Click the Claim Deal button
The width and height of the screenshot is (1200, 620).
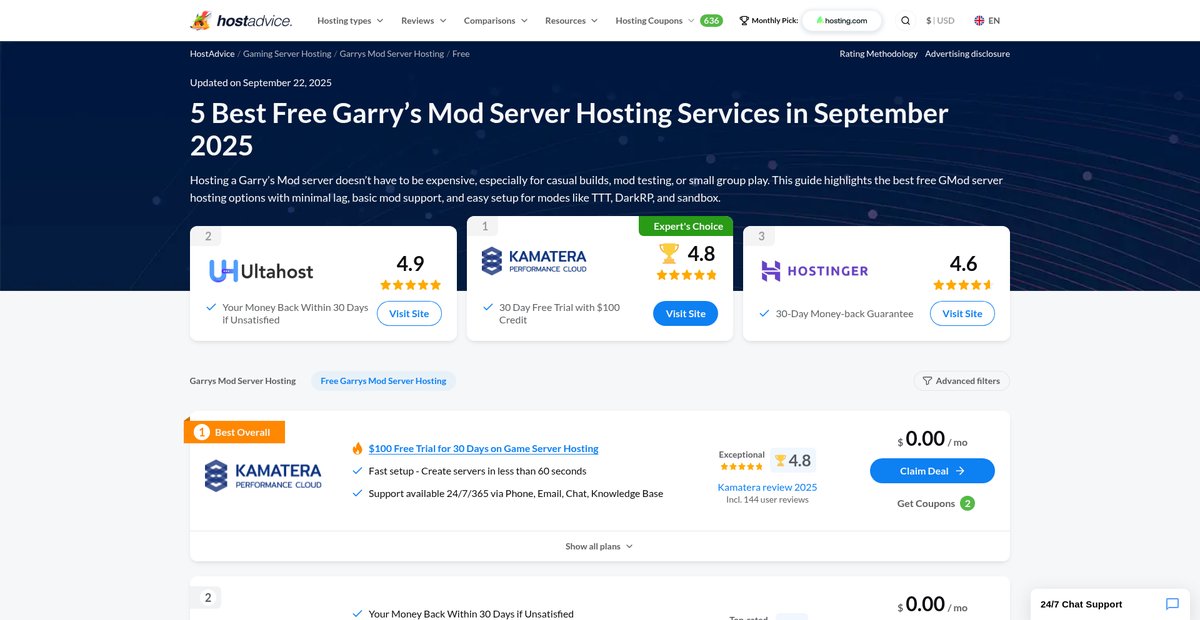932,470
